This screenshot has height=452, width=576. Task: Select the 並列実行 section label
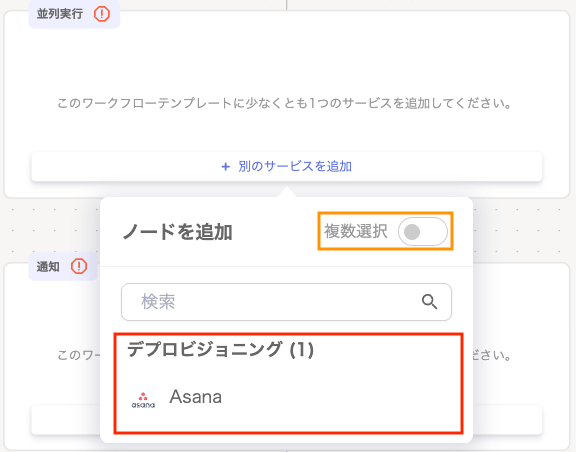click(60, 14)
